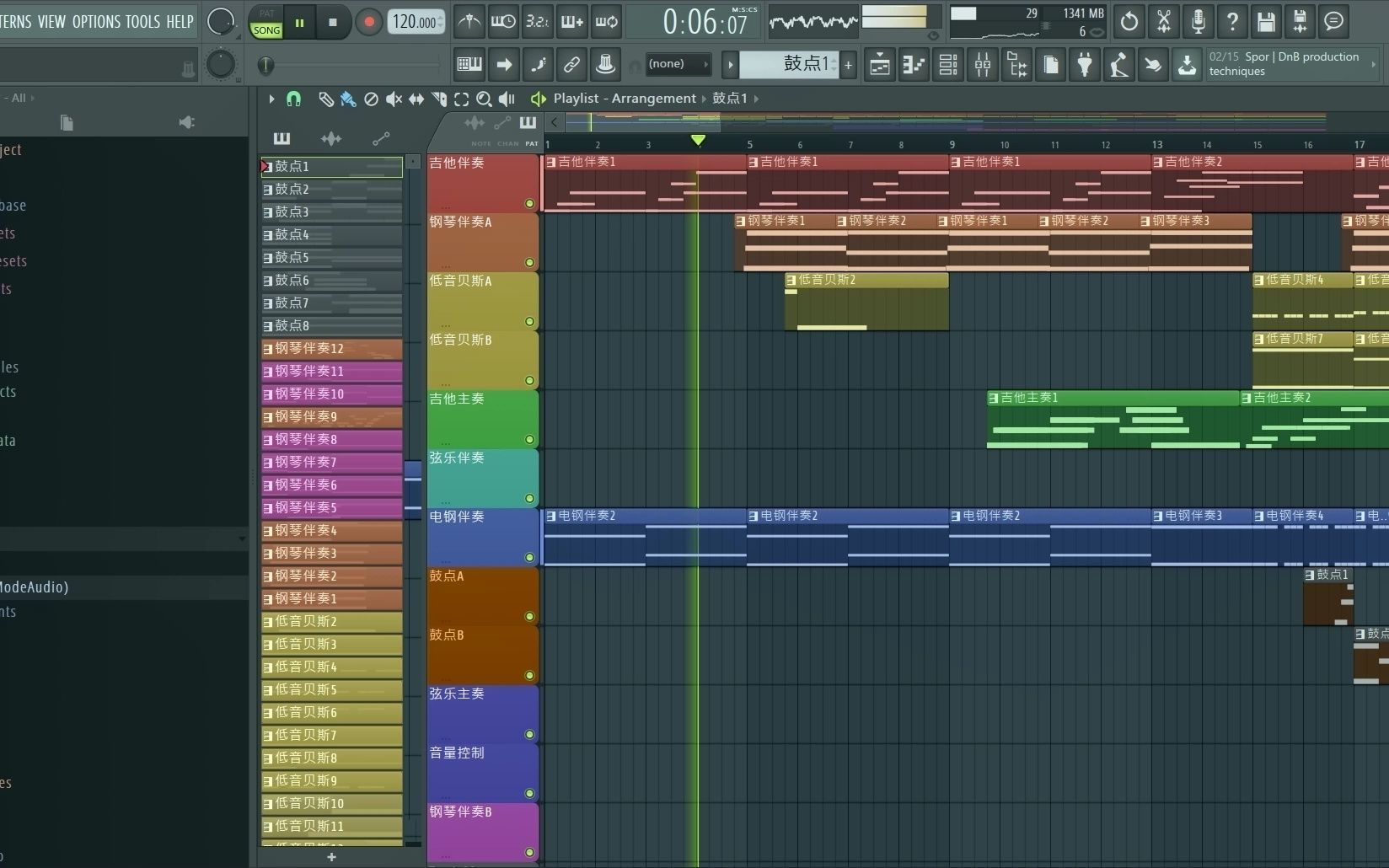The image size is (1389, 868).
Task: Open the playlist options menu arrow
Action: point(271,99)
